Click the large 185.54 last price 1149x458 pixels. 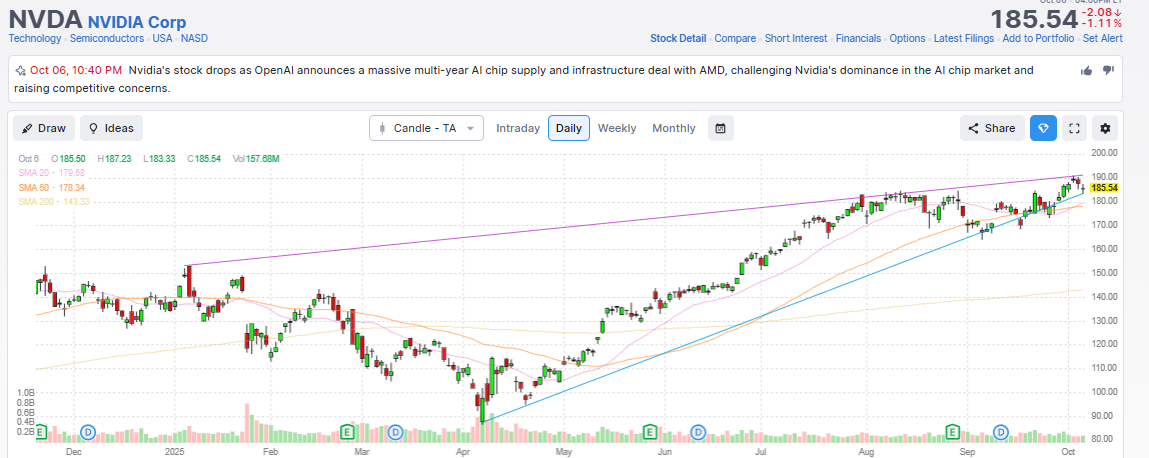click(1034, 19)
